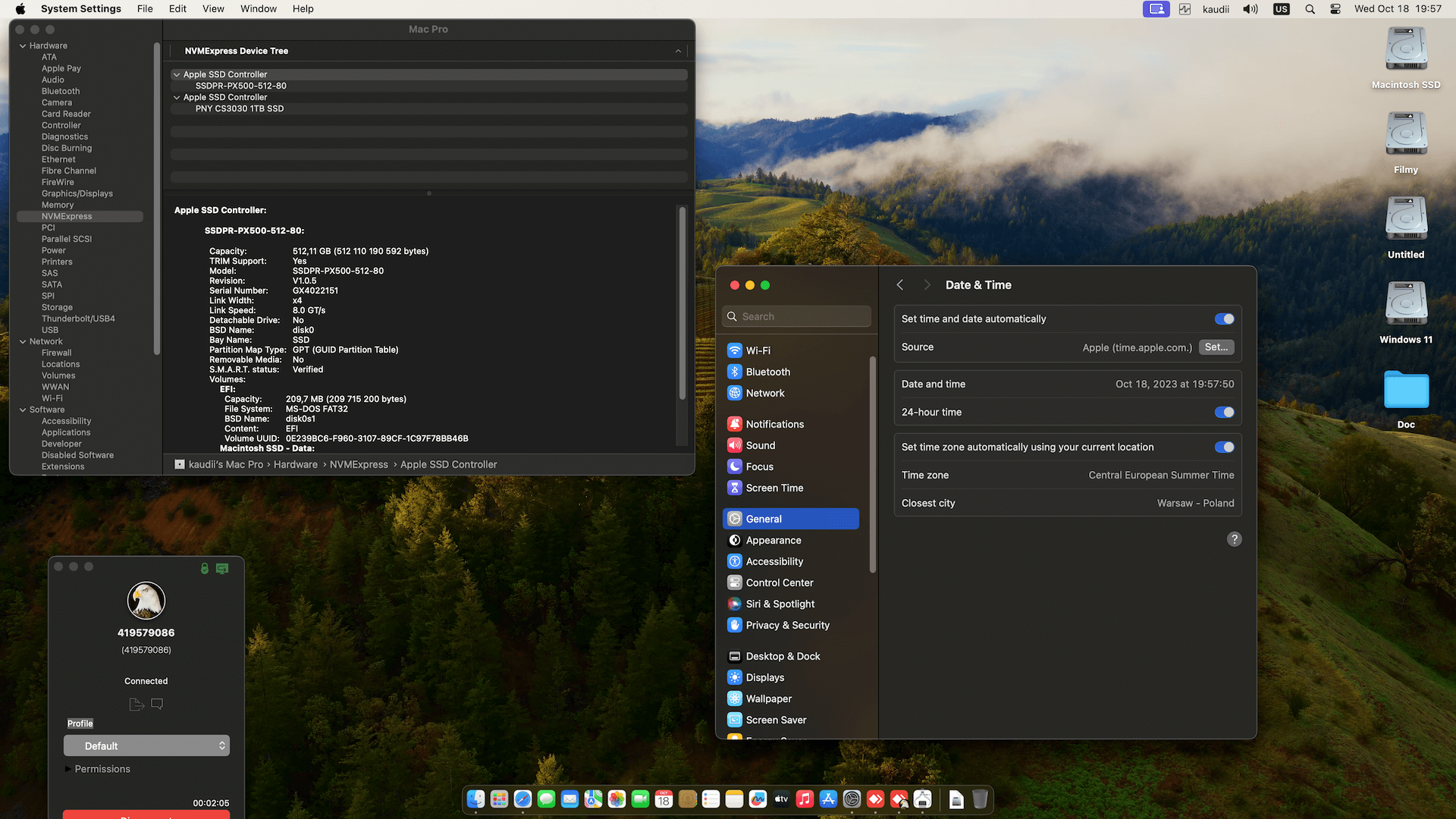Open Trash in the Dock
Screen dimensions: 1456x819
(x=980, y=799)
